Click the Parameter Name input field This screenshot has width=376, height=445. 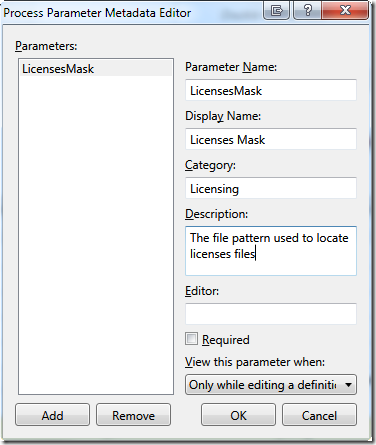pos(271,90)
